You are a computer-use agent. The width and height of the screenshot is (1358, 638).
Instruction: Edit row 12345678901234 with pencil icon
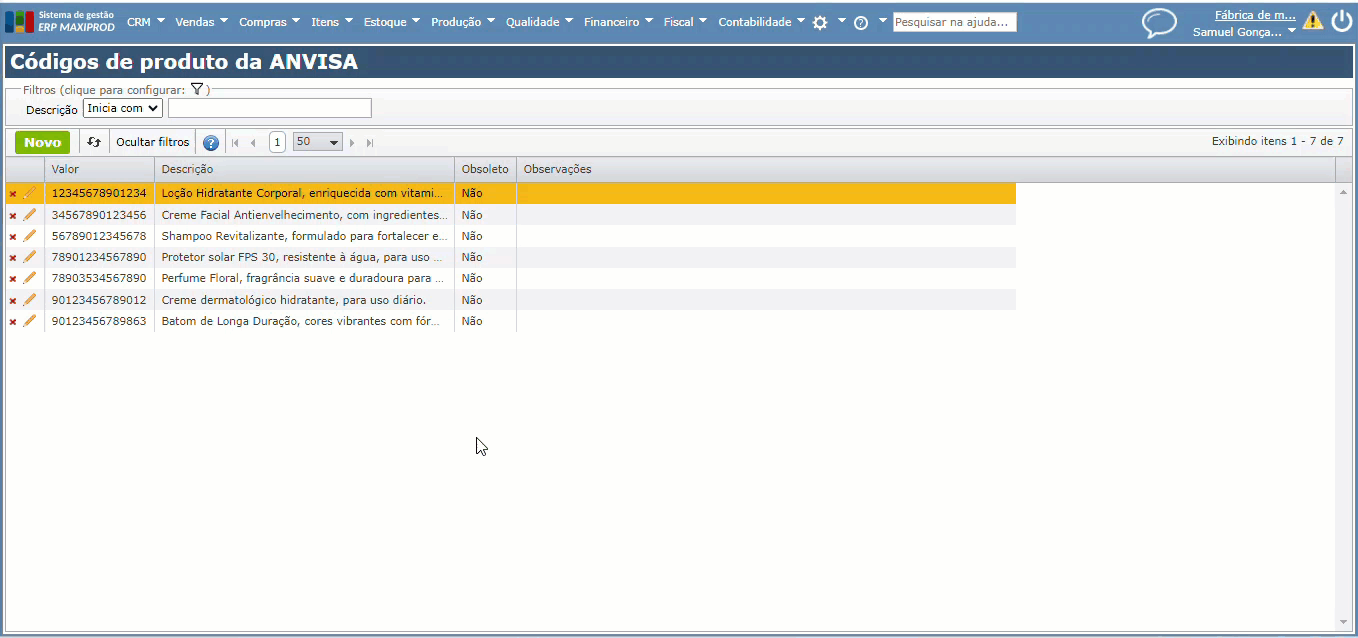pyautogui.click(x=29, y=193)
